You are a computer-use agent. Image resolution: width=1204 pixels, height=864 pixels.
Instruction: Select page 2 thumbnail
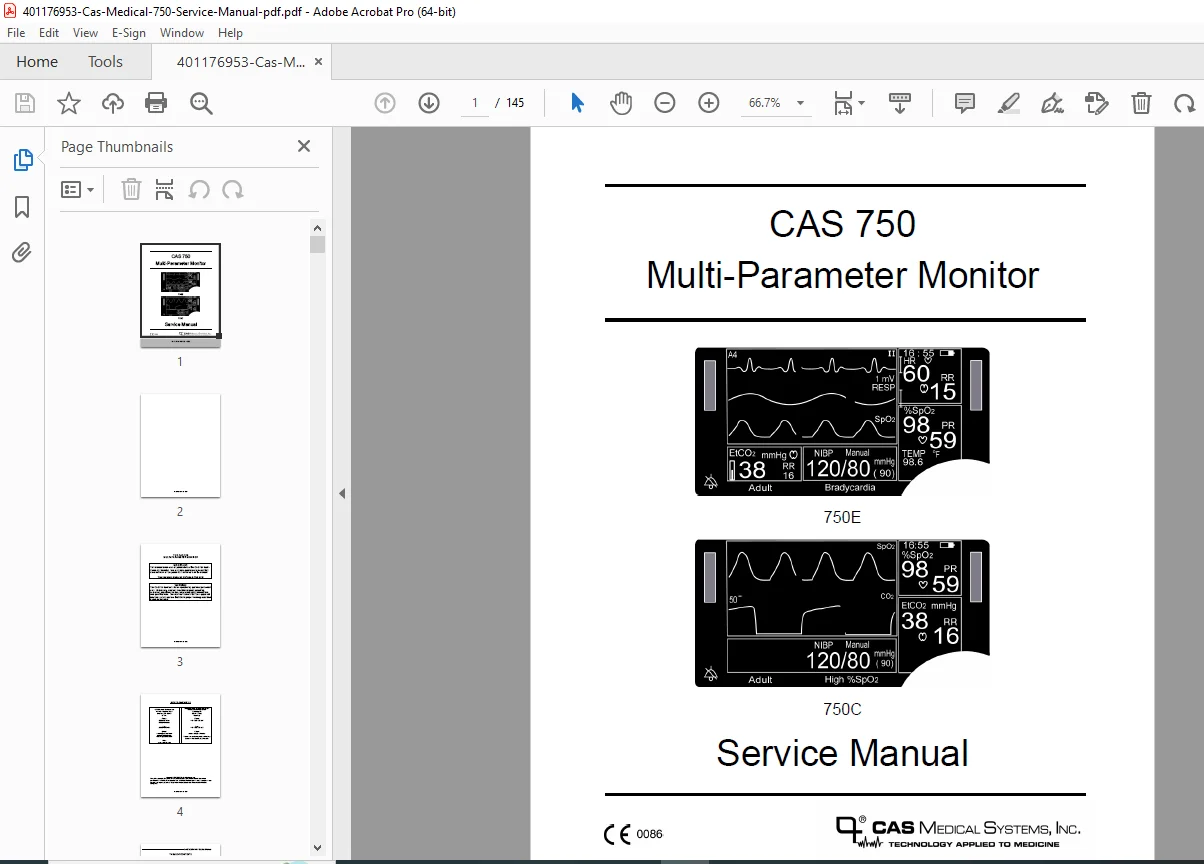tap(180, 445)
